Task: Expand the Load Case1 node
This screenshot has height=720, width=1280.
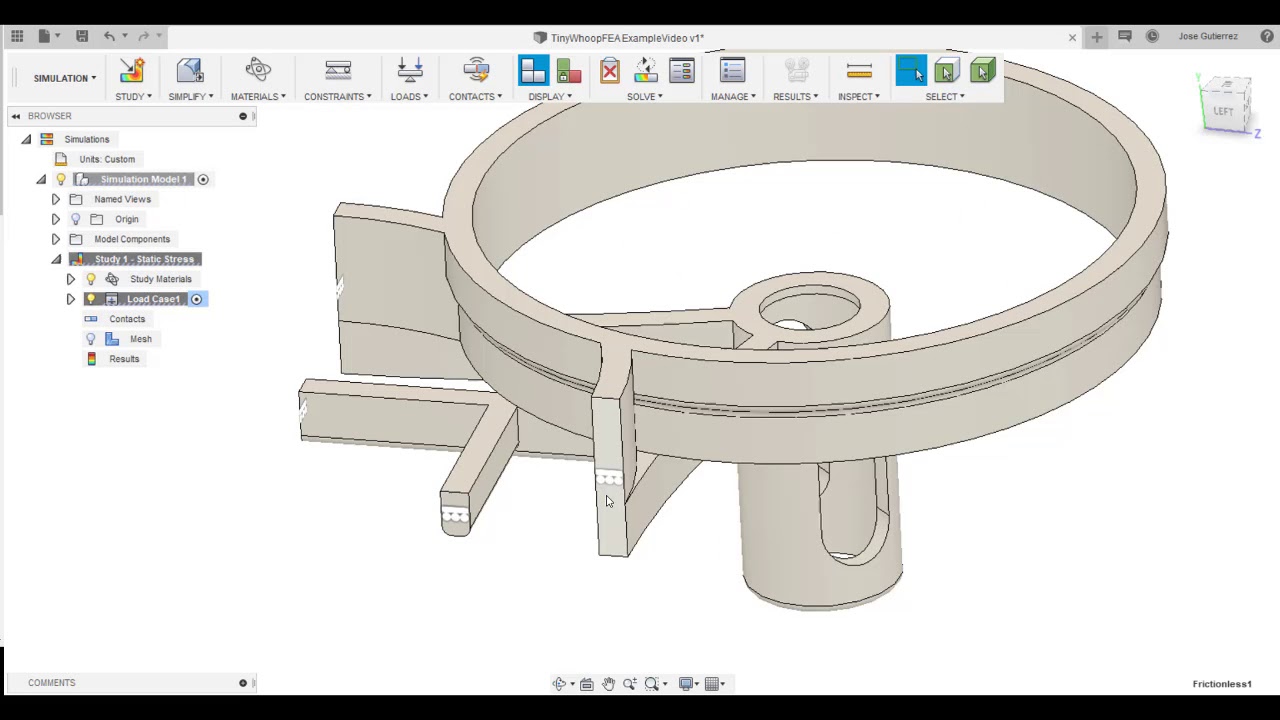Action: tap(70, 299)
